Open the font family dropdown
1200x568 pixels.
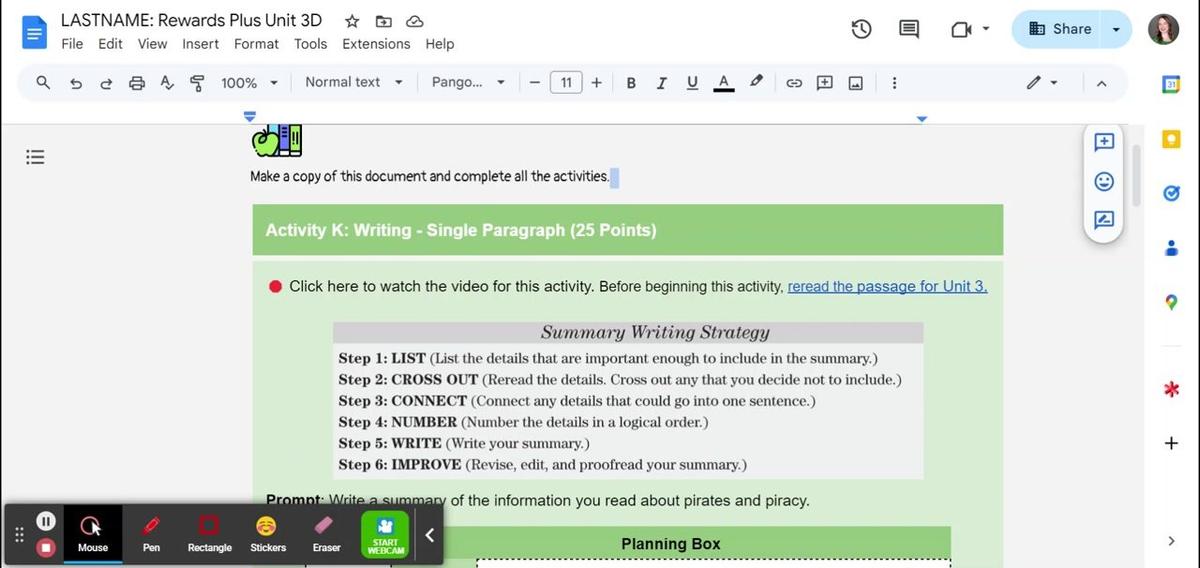[x=468, y=82]
